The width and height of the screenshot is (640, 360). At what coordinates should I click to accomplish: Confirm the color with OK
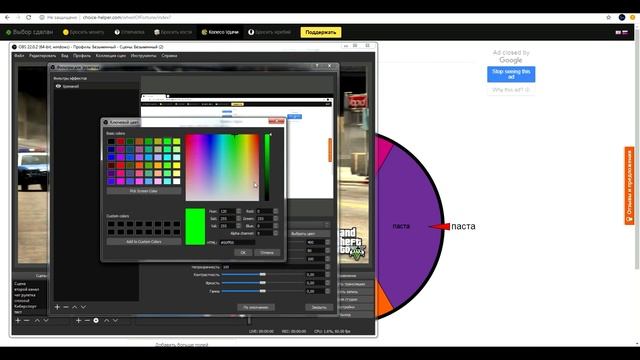click(243, 253)
